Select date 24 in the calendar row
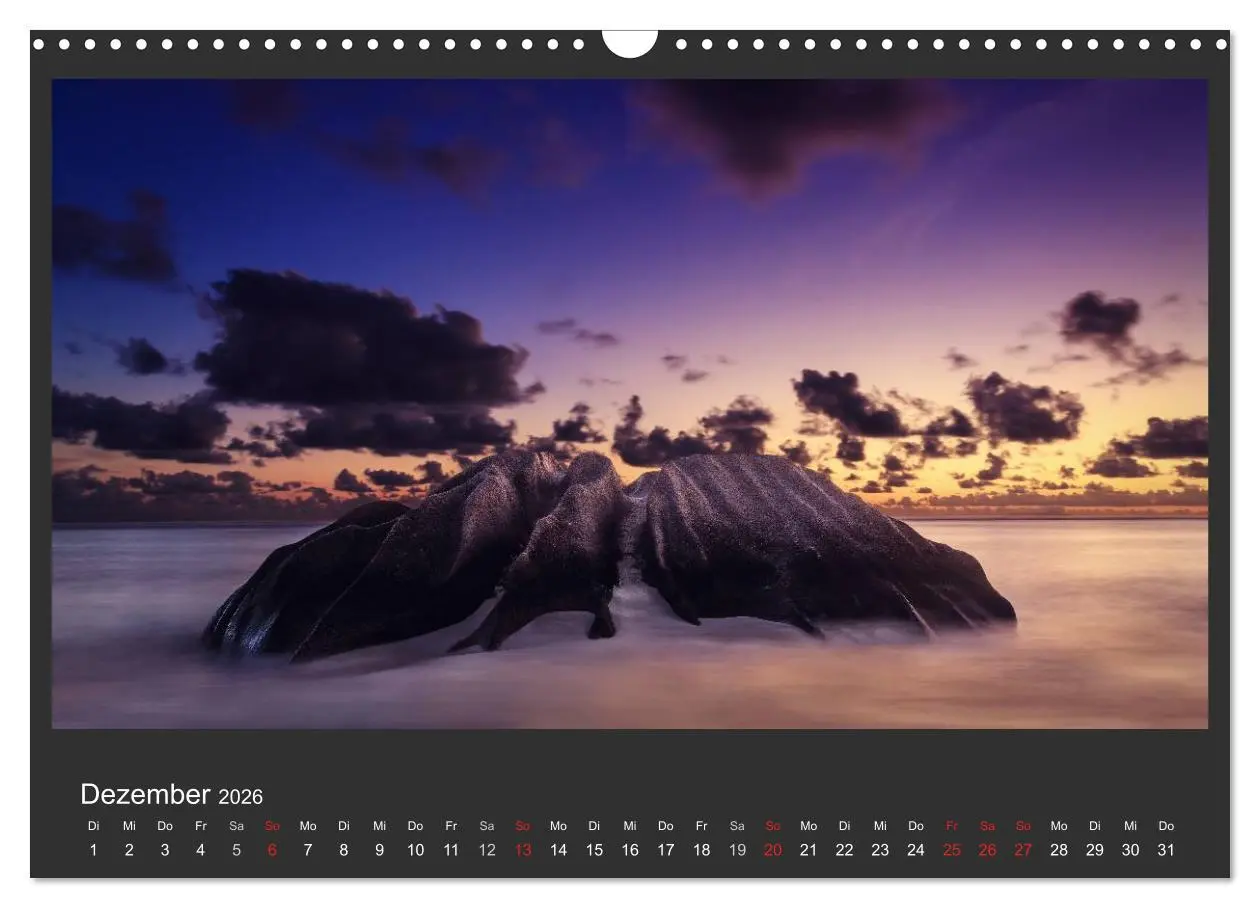Image resolution: width=1260 pixels, height=908 pixels. [x=916, y=850]
